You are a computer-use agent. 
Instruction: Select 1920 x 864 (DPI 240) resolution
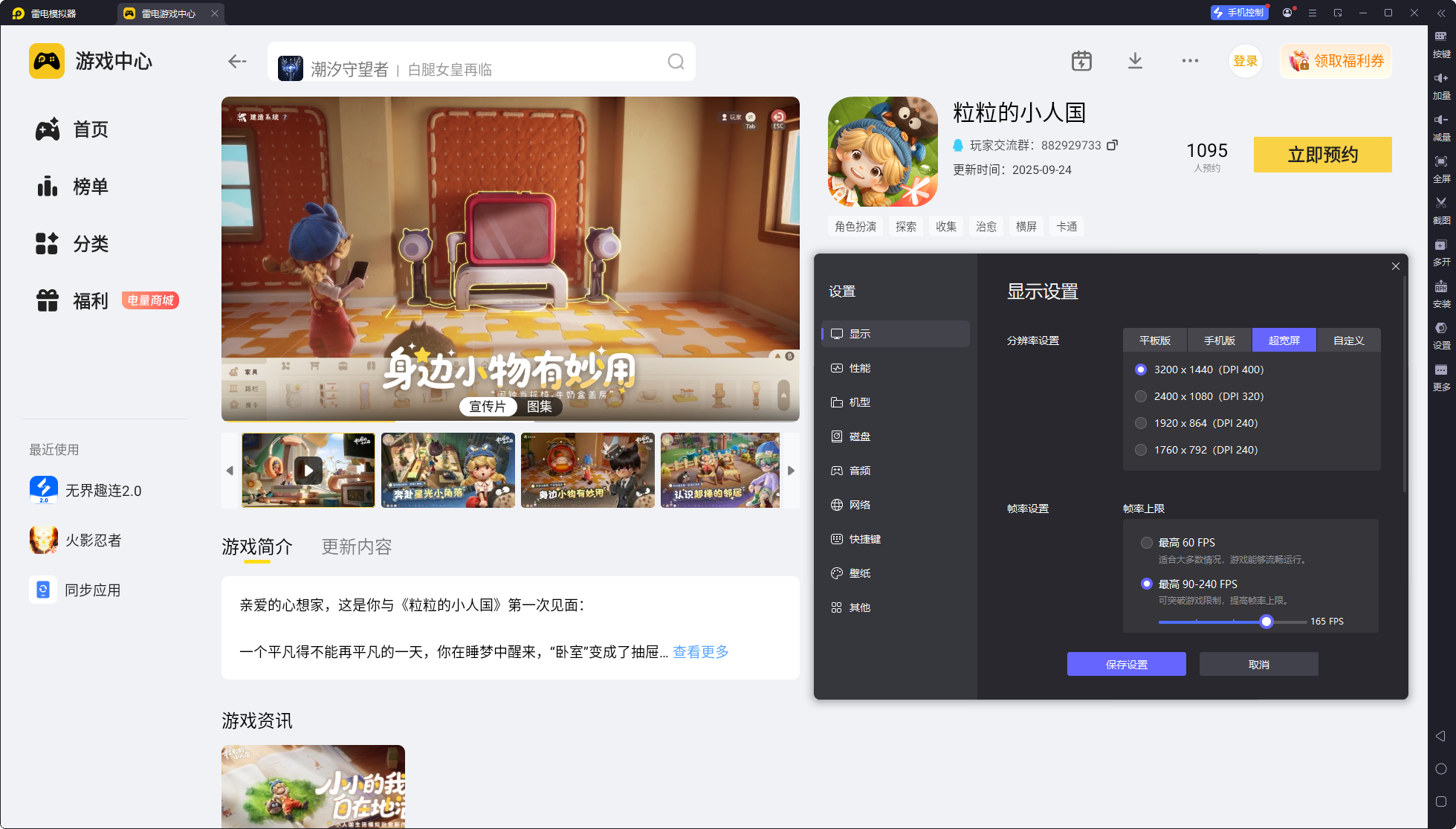pyautogui.click(x=1141, y=423)
